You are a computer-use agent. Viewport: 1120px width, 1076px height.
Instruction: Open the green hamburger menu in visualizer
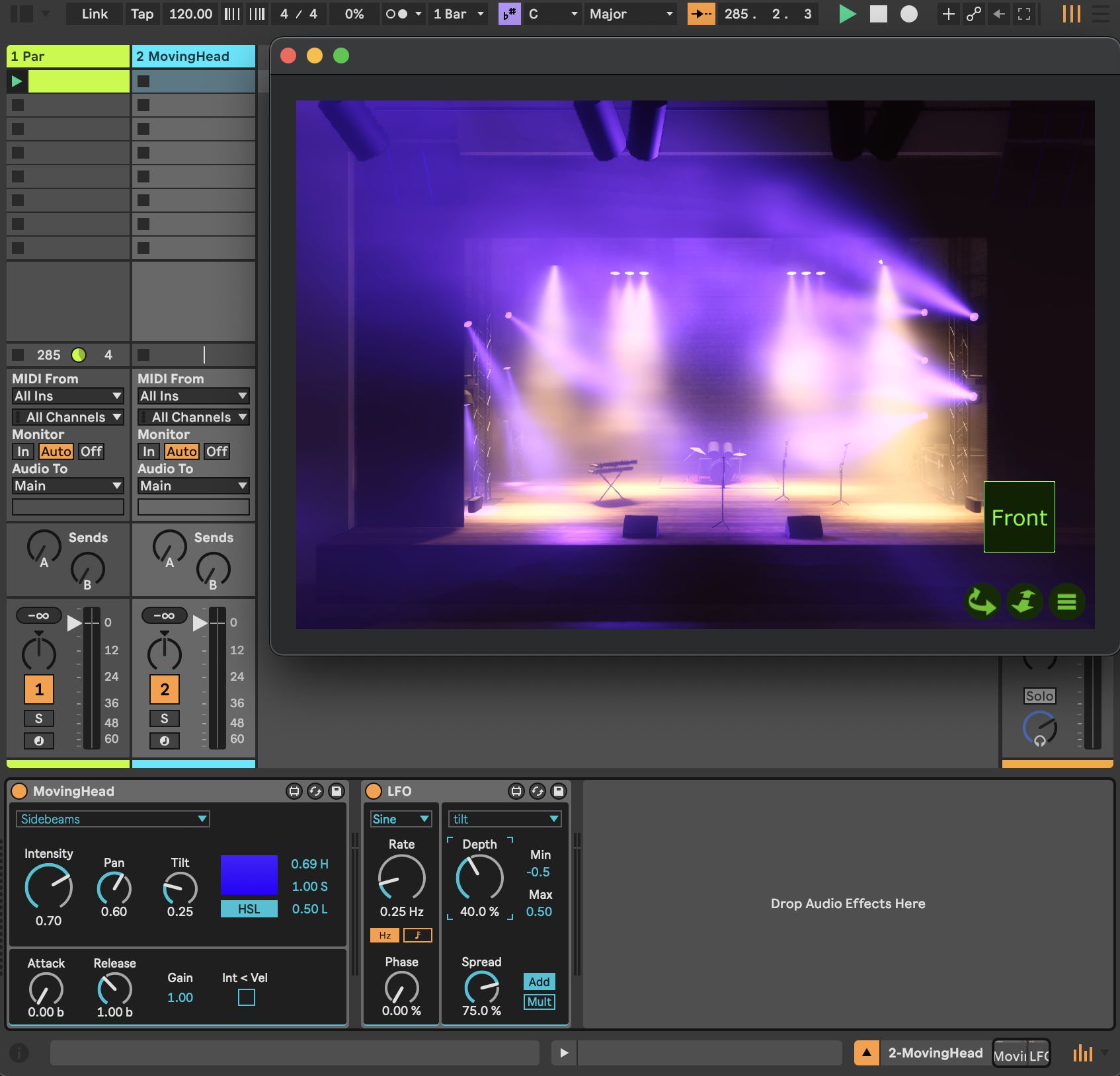[1066, 601]
